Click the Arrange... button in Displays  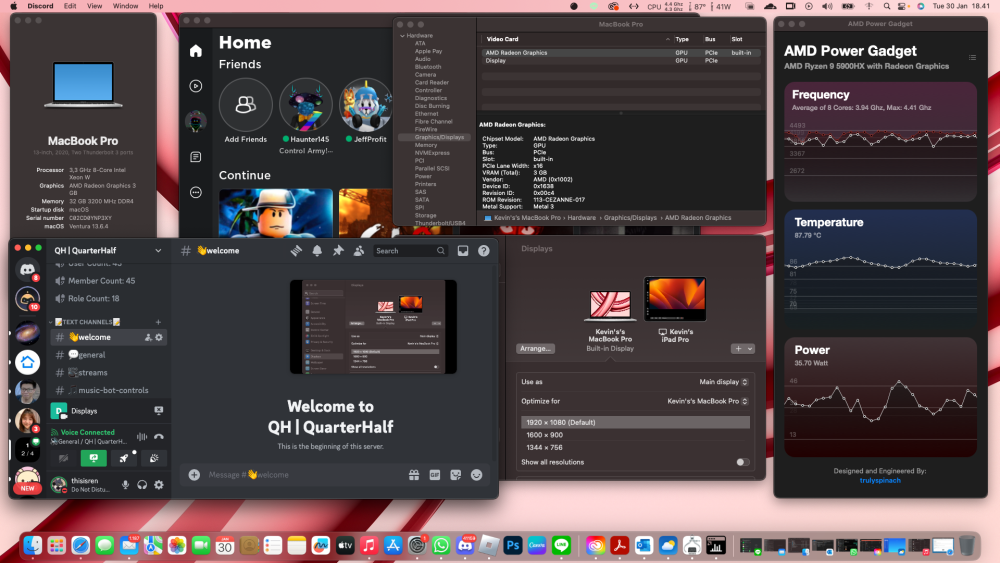tap(535, 349)
